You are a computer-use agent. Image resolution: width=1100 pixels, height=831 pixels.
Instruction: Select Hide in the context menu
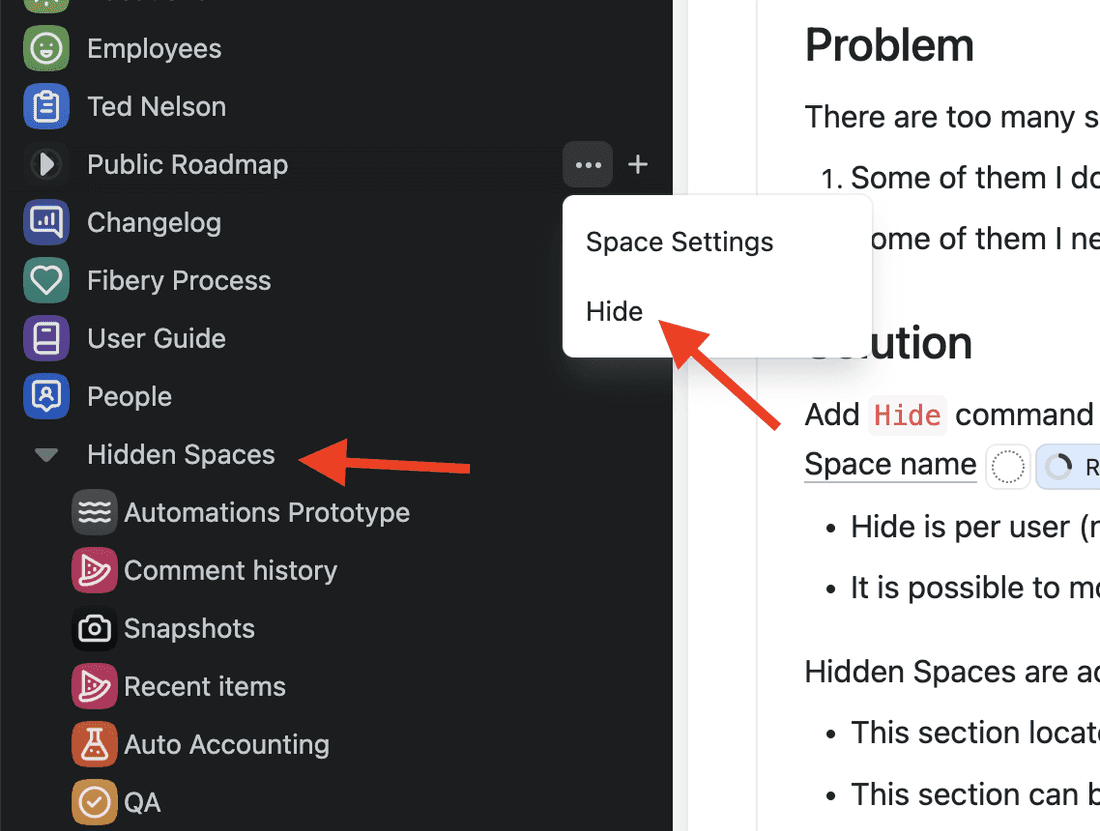[614, 311]
